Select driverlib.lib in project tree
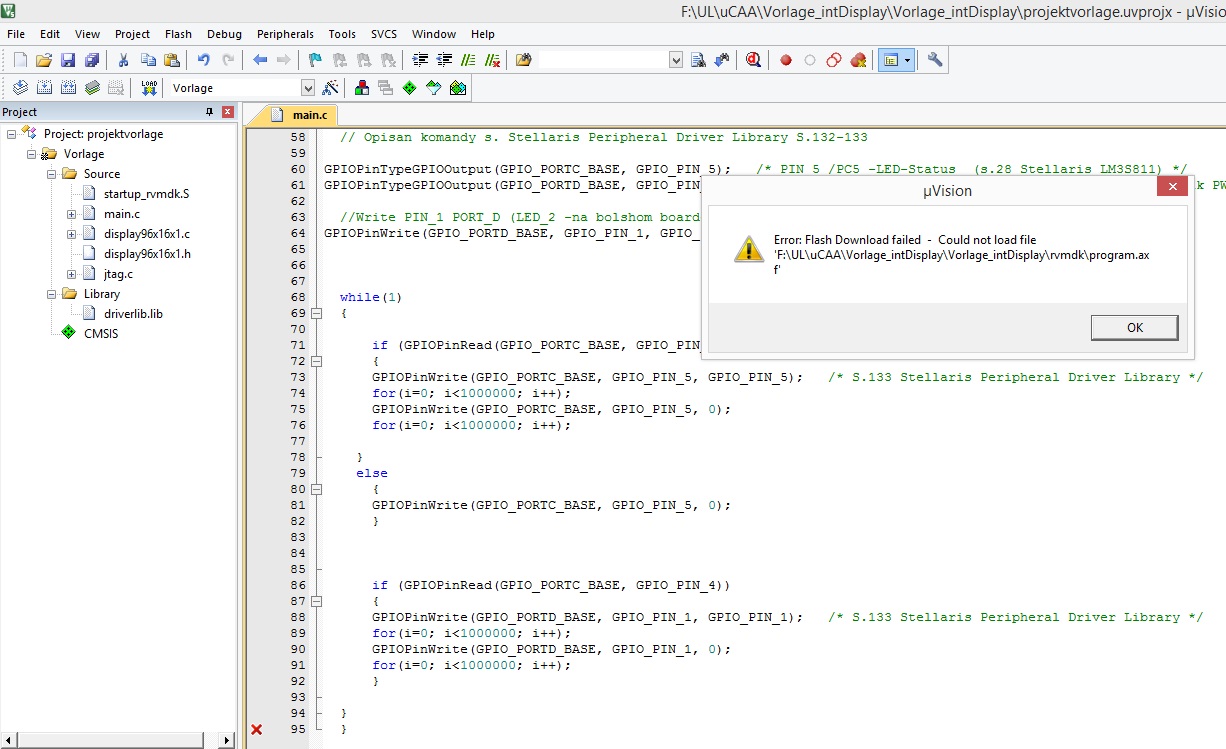 pos(133,313)
